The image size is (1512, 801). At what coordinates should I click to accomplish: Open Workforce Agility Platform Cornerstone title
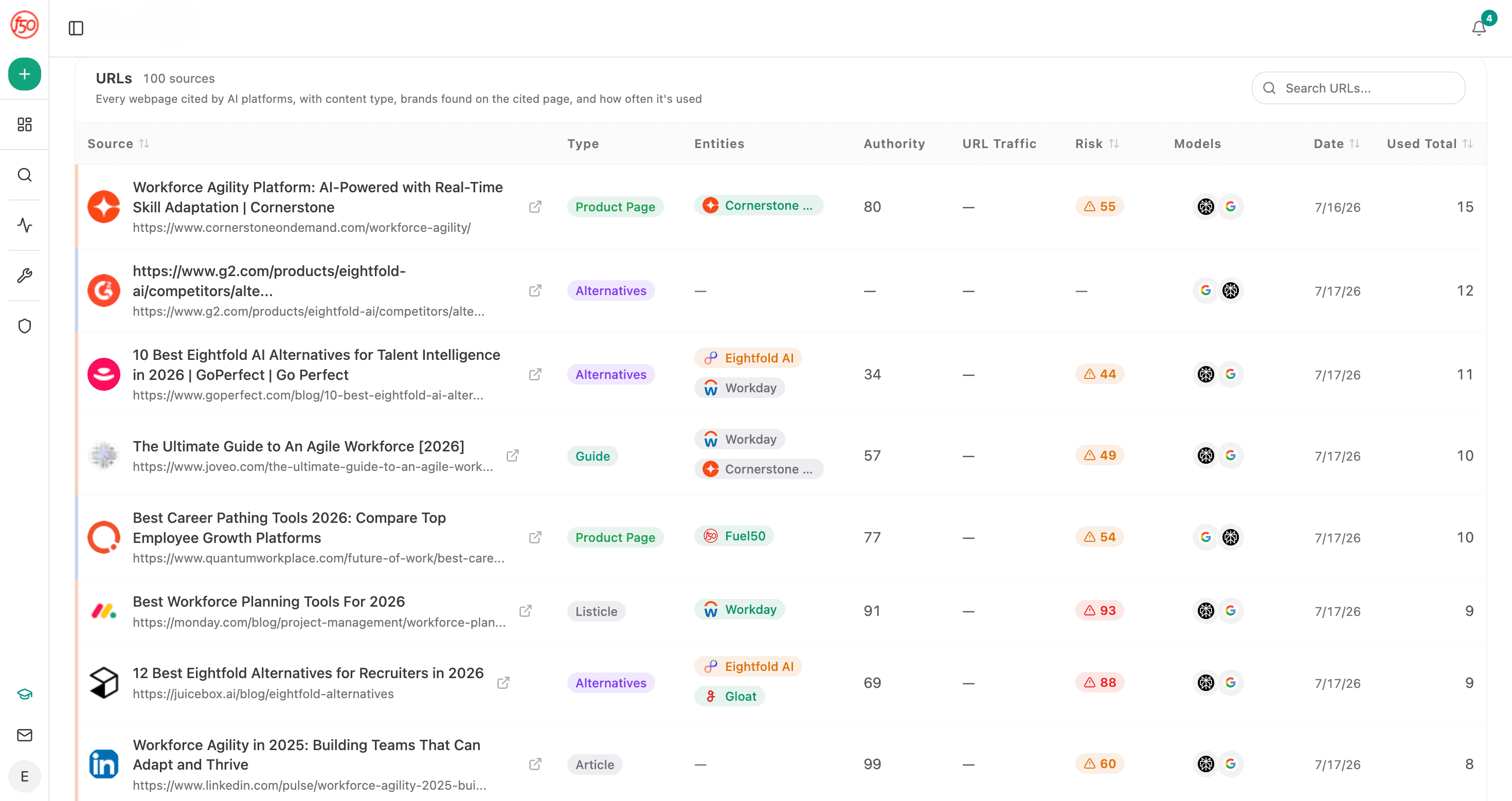[x=317, y=197]
